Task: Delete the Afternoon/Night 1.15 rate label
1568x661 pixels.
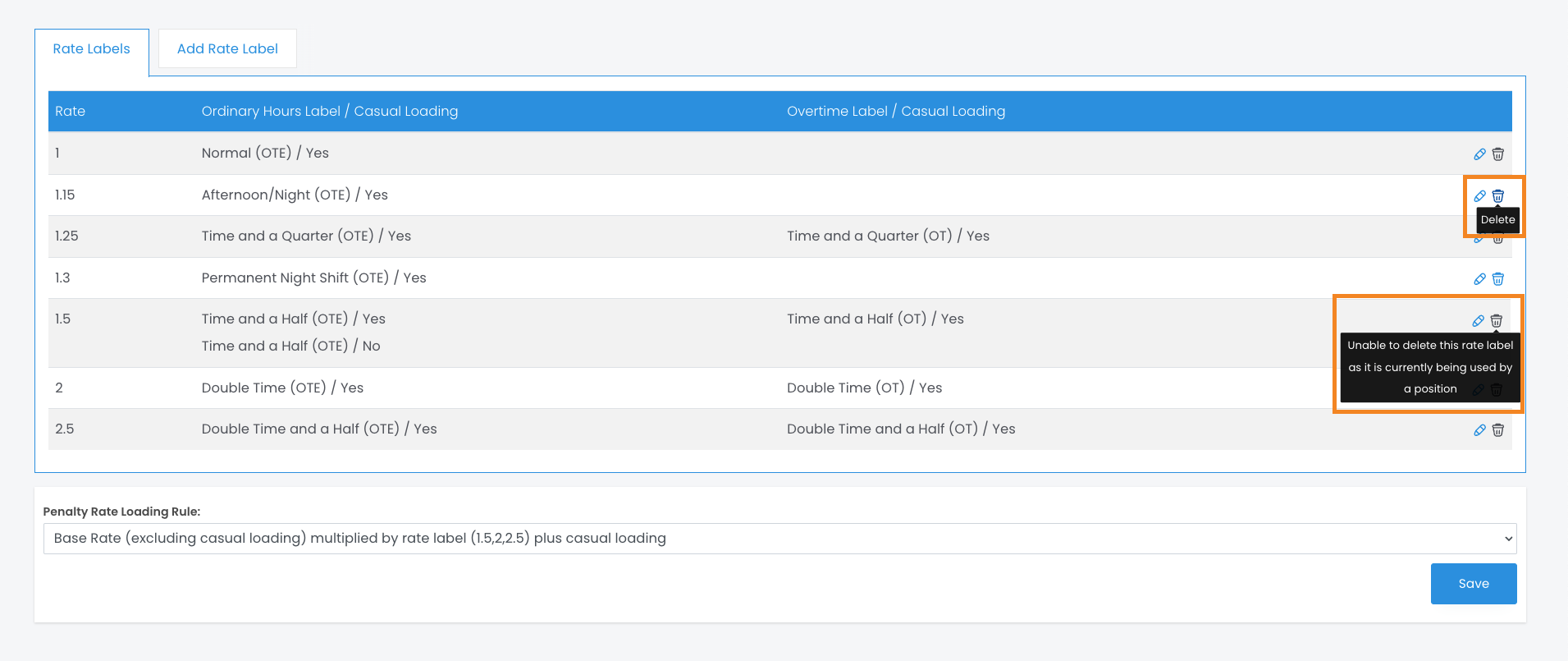Action: (1497, 196)
